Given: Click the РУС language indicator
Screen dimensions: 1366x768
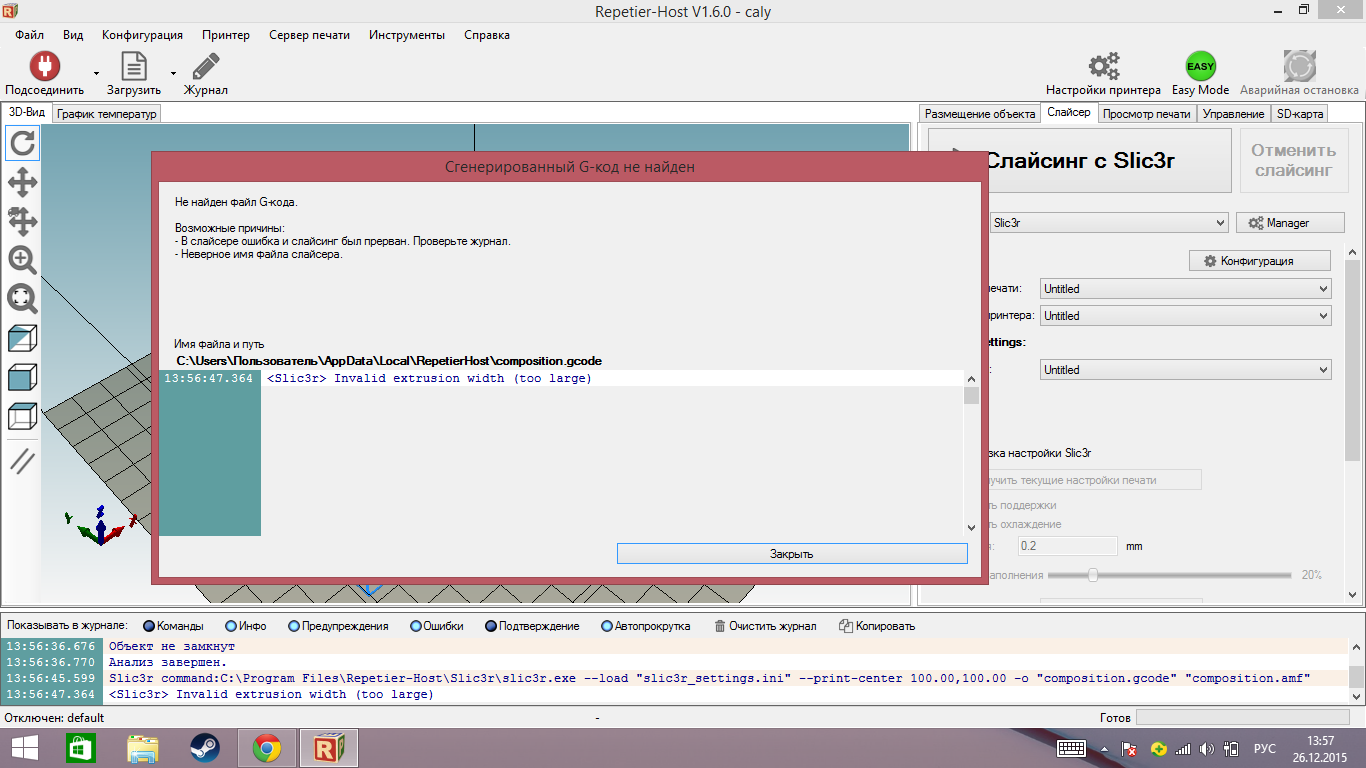Looking at the screenshot, I should (x=1265, y=748).
